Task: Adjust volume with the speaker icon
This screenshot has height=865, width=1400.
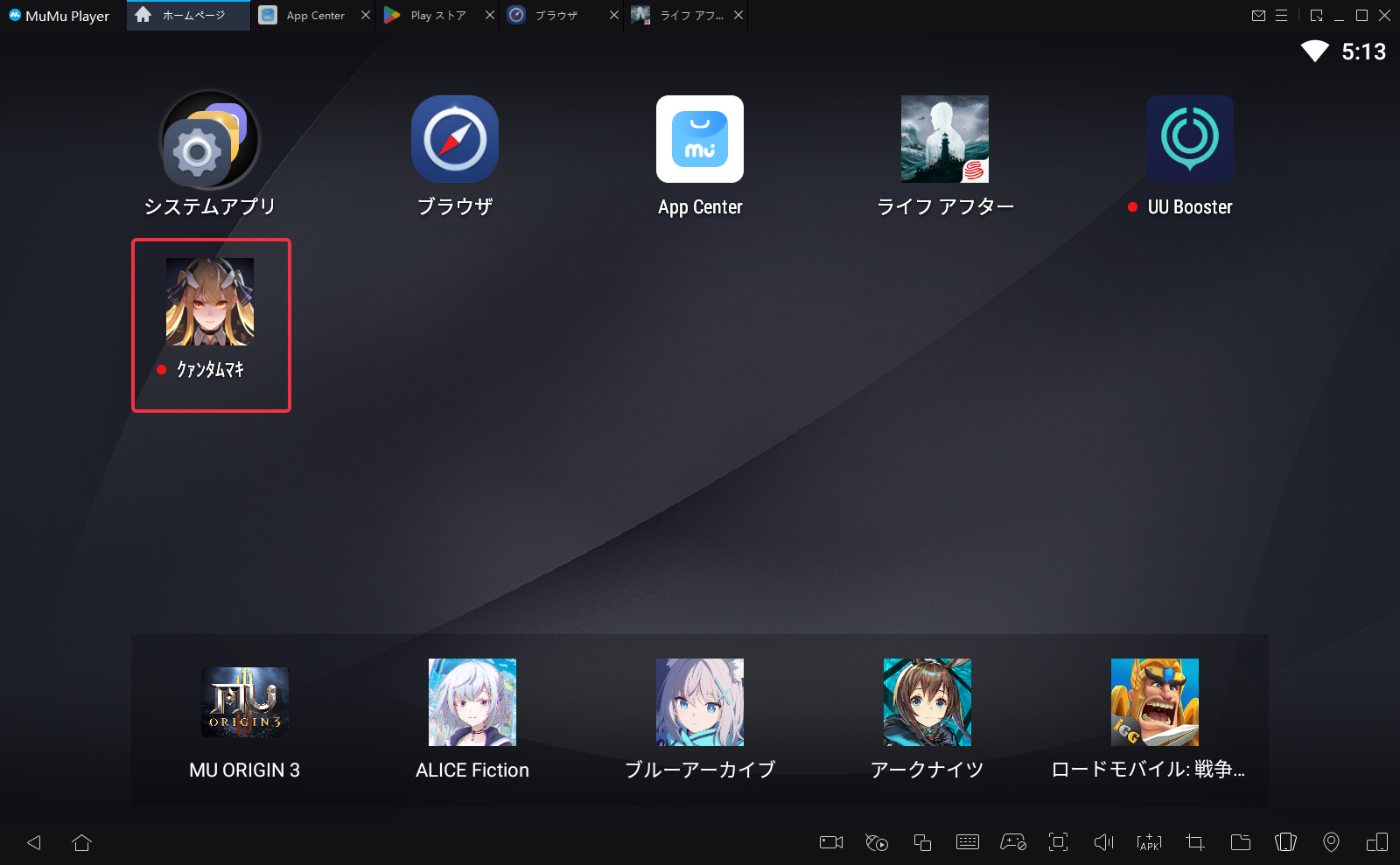Action: pos(1104,842)
